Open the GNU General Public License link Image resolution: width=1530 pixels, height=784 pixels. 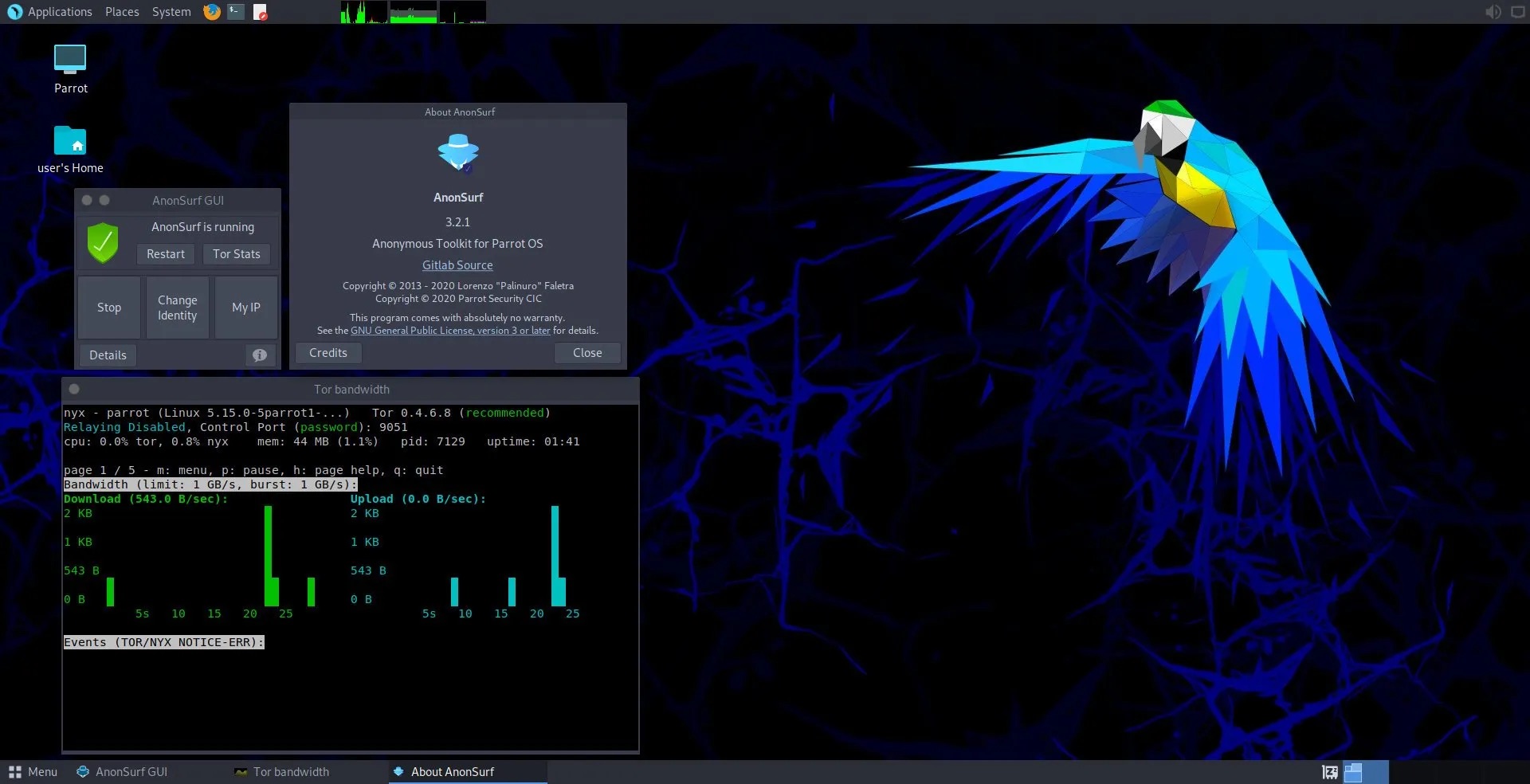(x=449, y=330)
